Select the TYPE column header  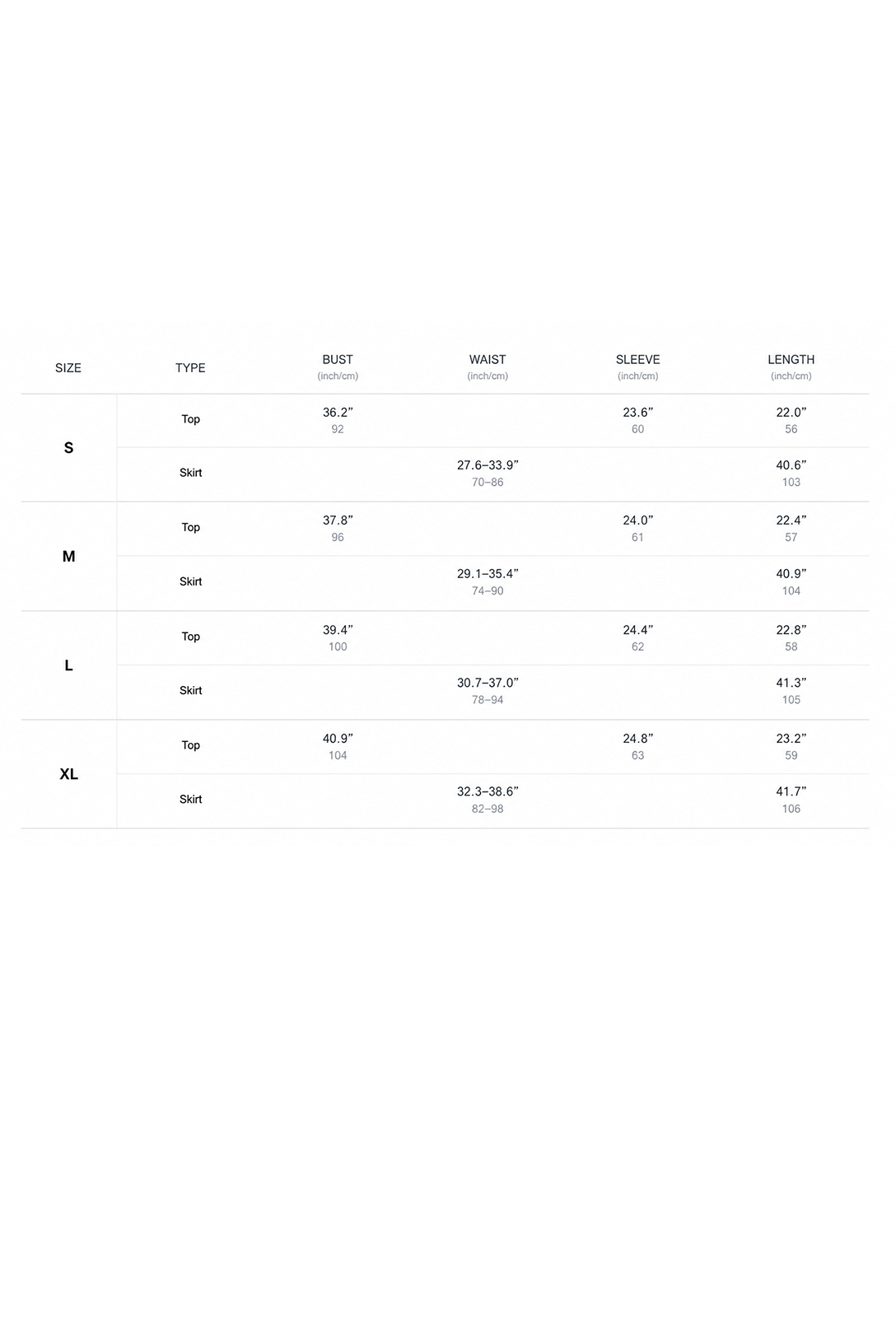pos(190,368)
